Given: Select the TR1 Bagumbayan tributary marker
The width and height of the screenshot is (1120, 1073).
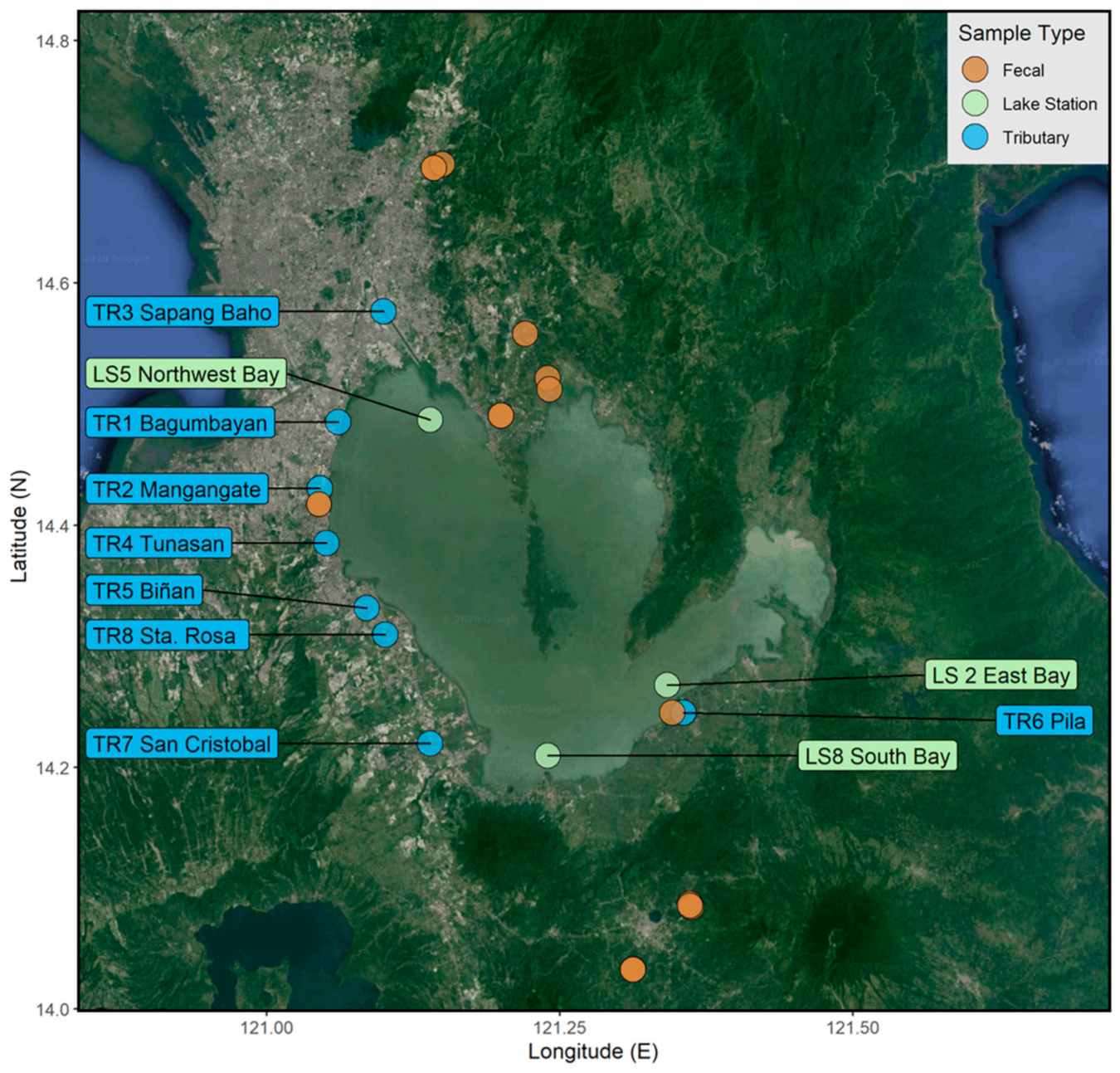Looking at the screenshot, I should click(337, 422).
